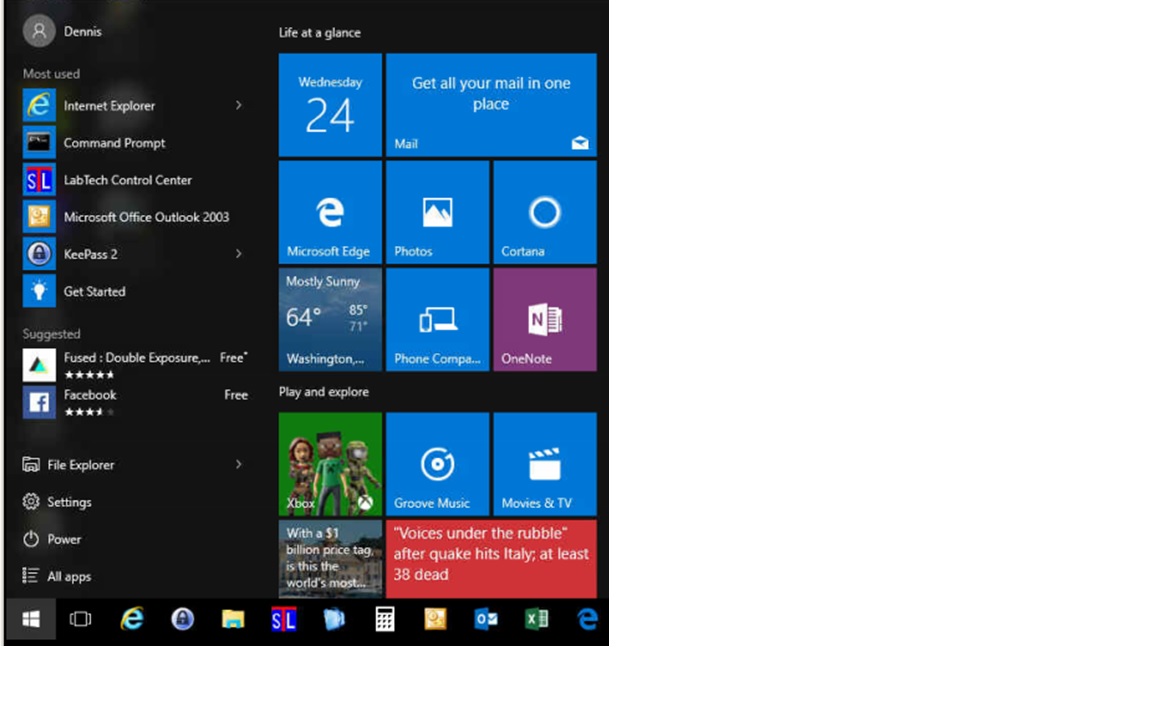Image resolution: width=1152 pixels, height=720 pixels.
Task: Open the Photos tile
Action: (437, 210)
